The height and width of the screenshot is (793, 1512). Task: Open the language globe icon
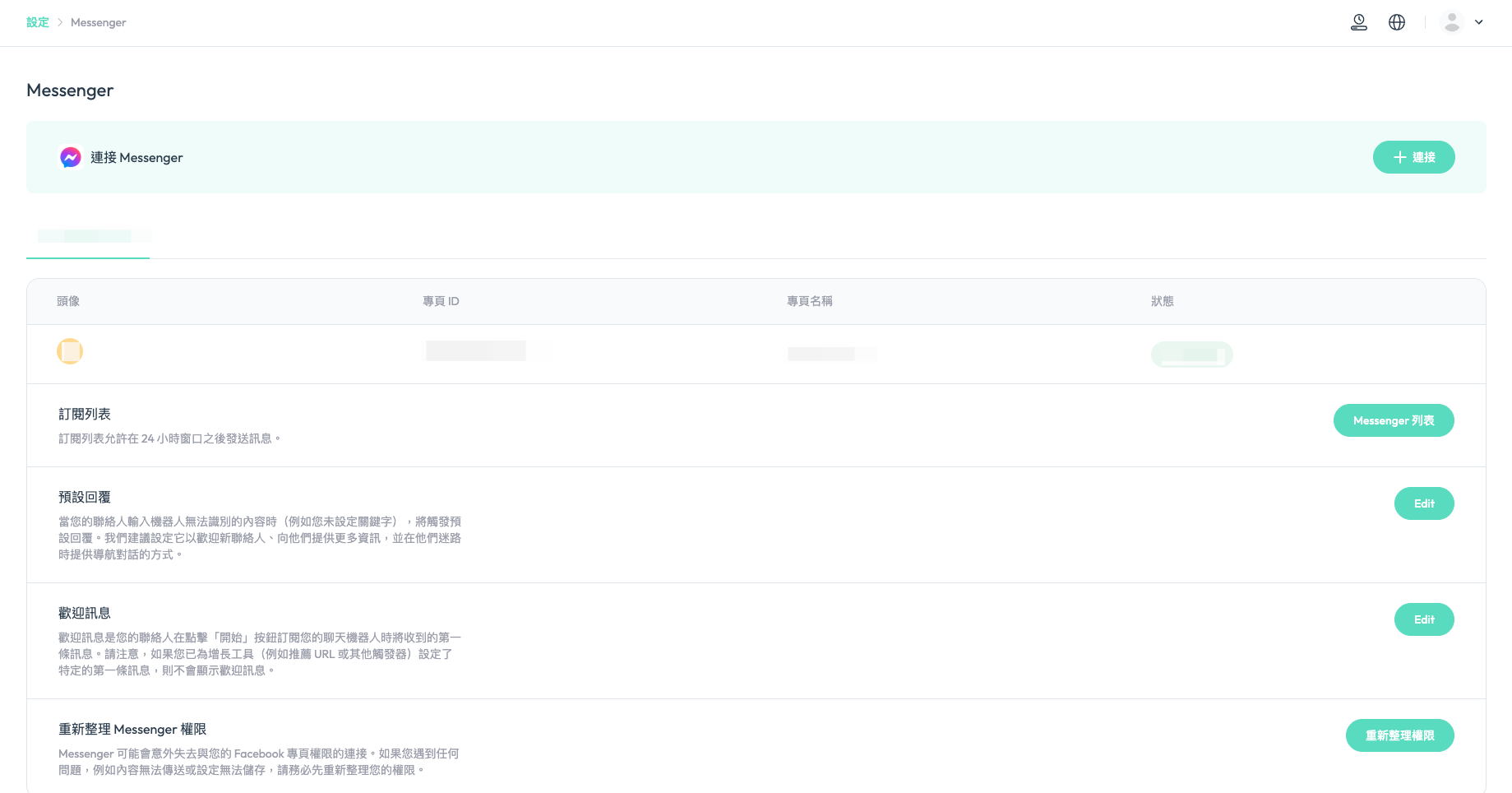tap(1397, 22)
